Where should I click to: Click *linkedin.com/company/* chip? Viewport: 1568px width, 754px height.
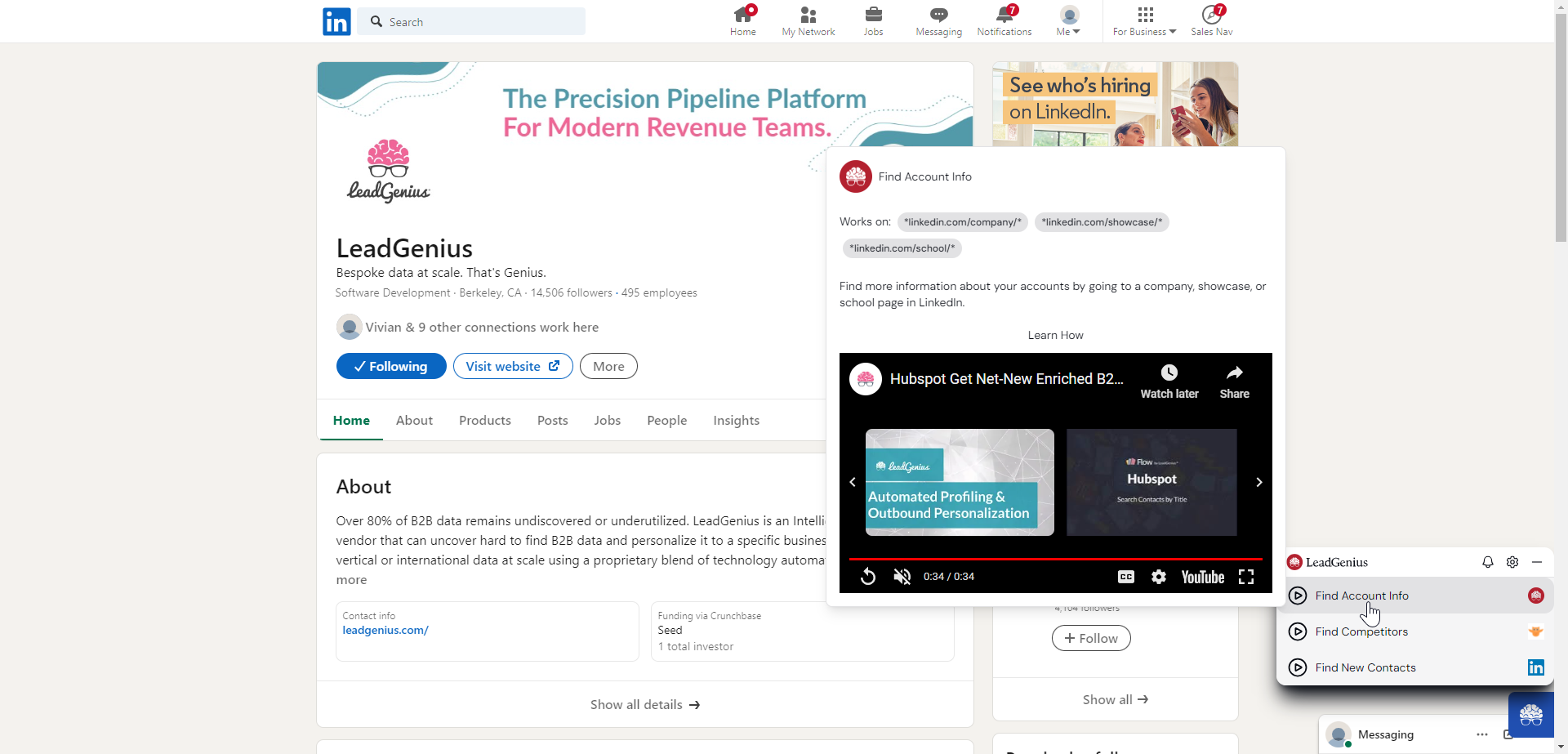click(x=963, y=222)
